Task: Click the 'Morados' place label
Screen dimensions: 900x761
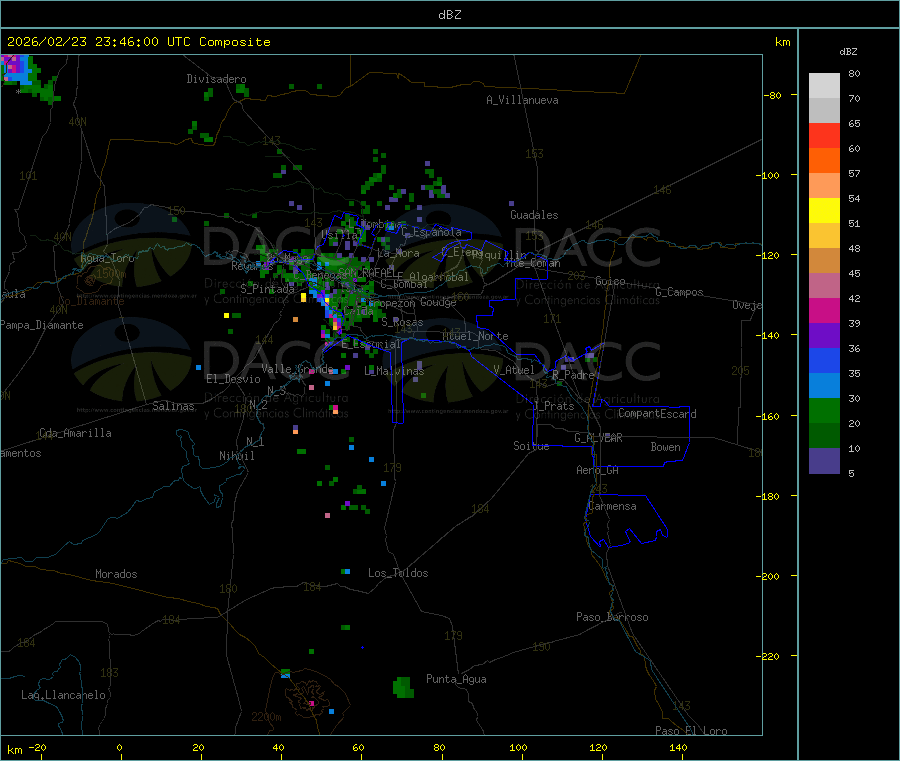Action: click(116, 574)
